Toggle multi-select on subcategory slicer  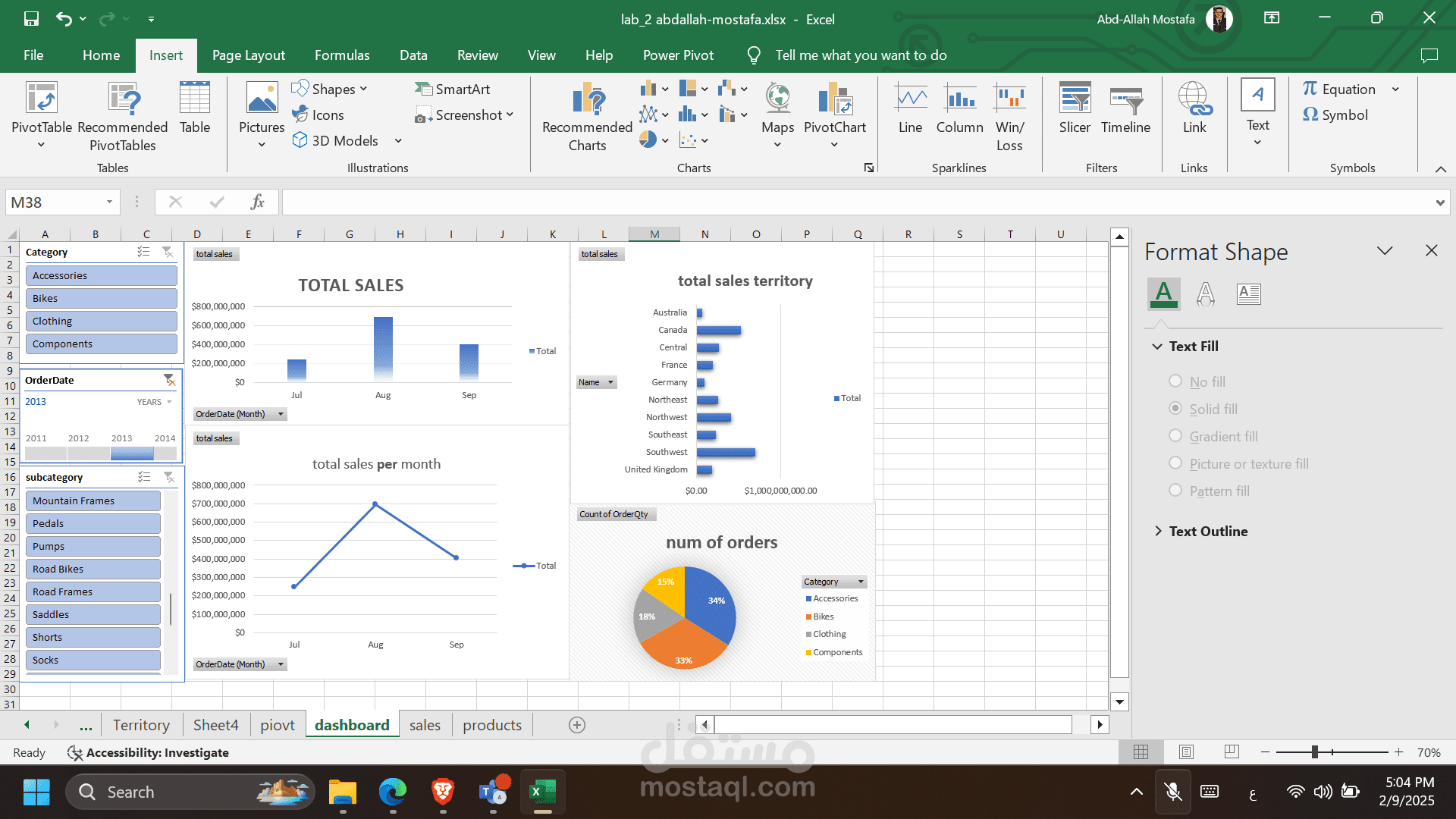(144, 477)
